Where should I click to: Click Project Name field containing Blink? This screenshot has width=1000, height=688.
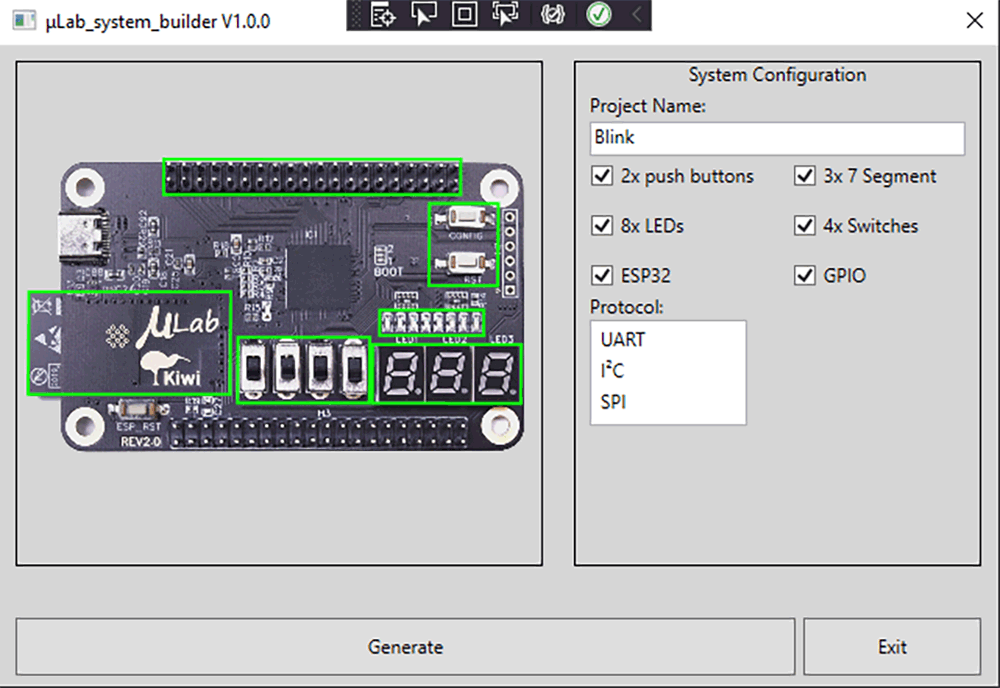click(777, 138)
